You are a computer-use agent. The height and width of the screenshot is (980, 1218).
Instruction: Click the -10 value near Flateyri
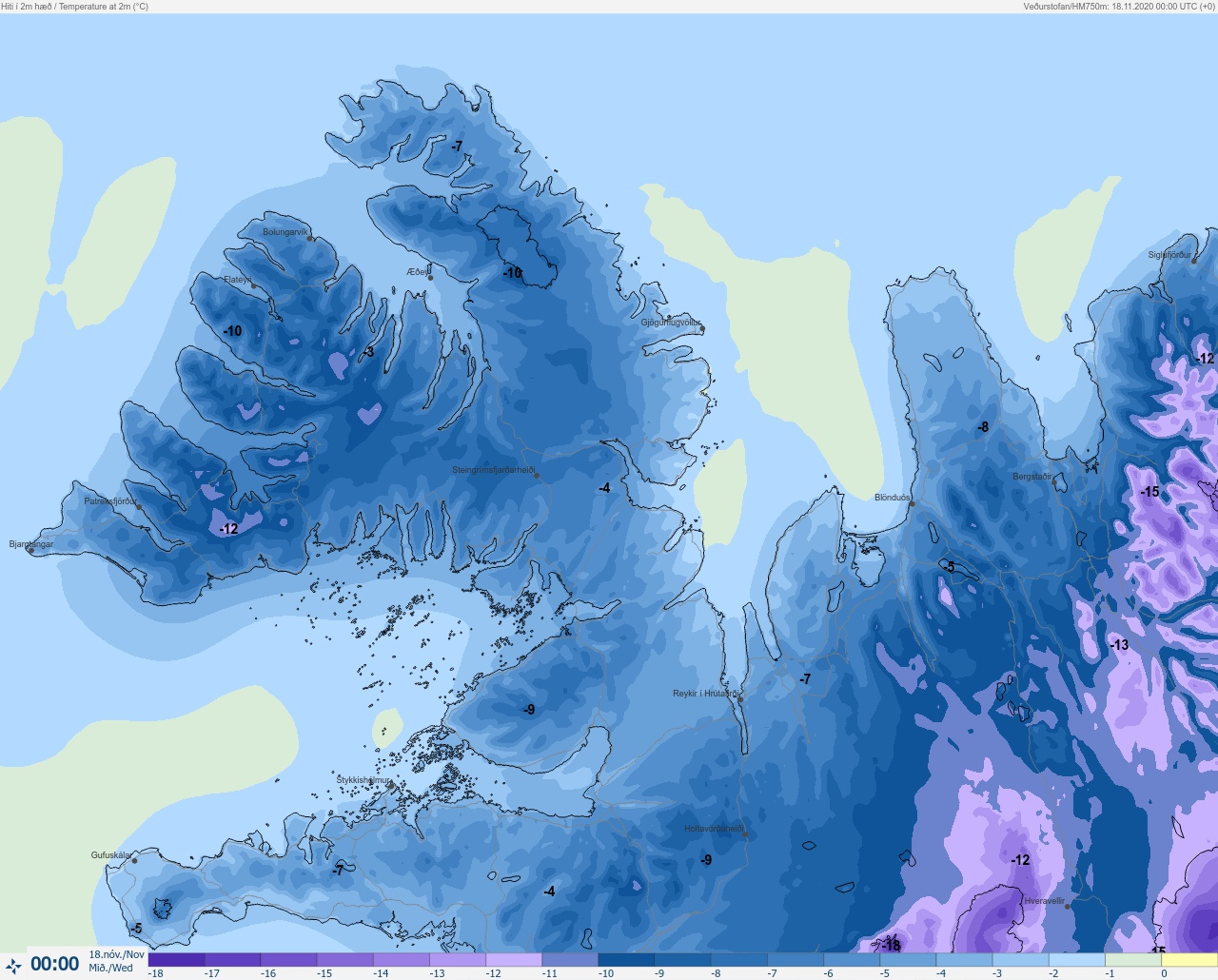[232, 331]
